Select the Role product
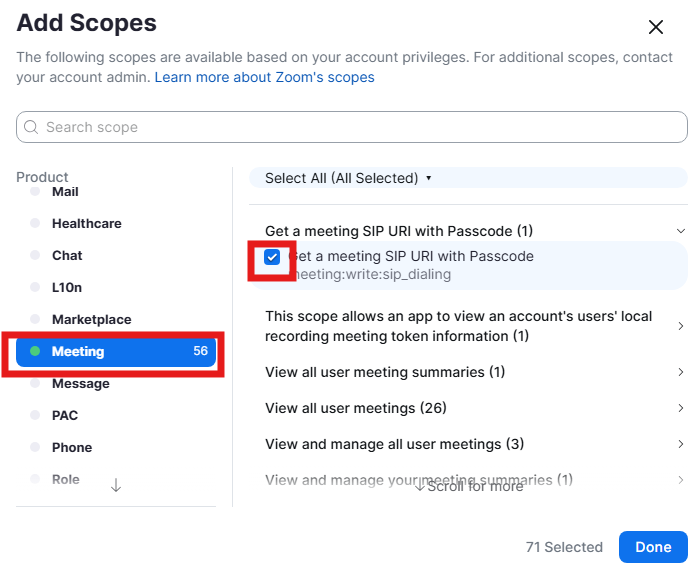697x570 pixels. (66, 479)
